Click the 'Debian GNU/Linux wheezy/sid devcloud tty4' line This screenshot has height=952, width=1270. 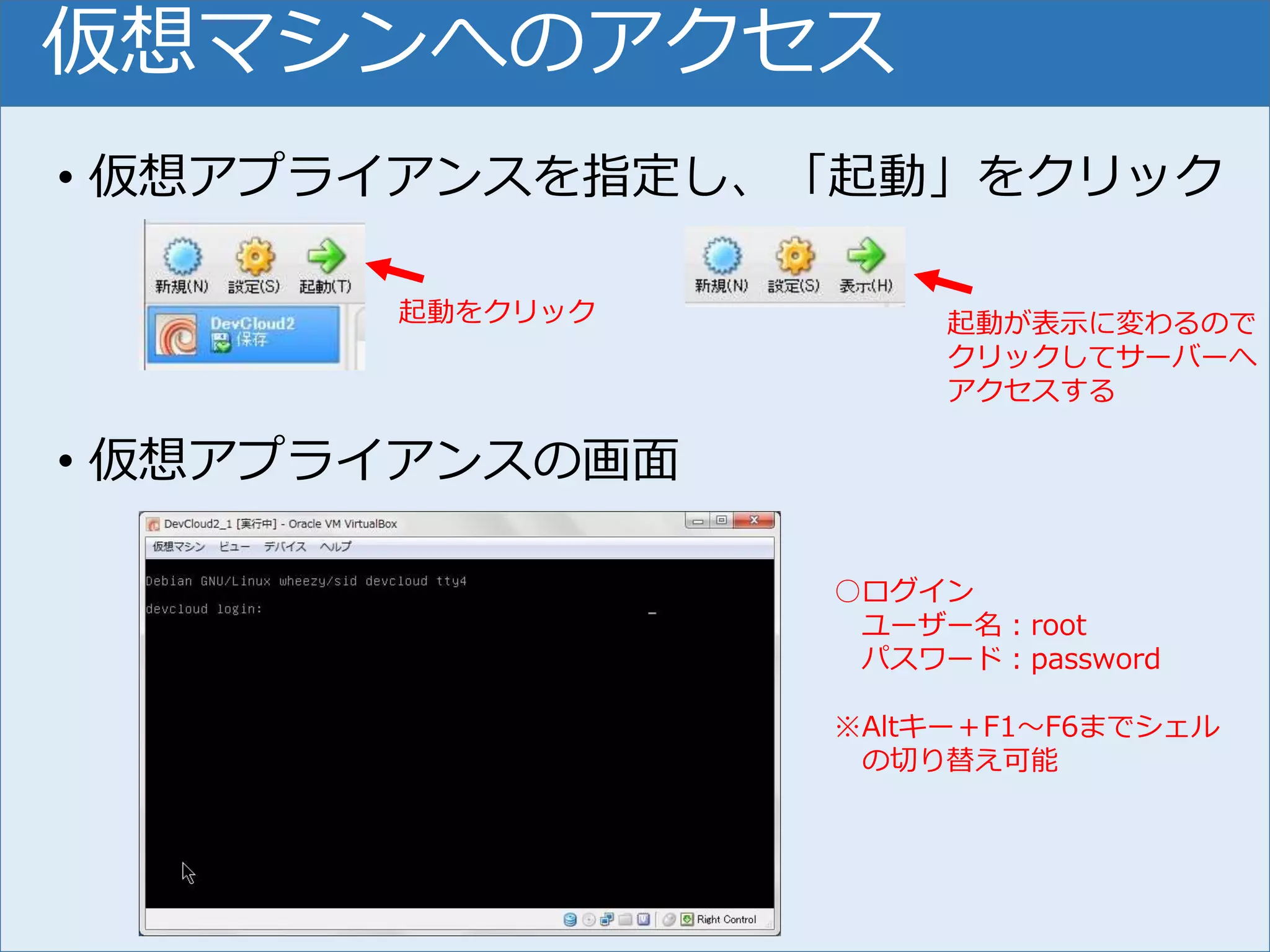[306, 581]
